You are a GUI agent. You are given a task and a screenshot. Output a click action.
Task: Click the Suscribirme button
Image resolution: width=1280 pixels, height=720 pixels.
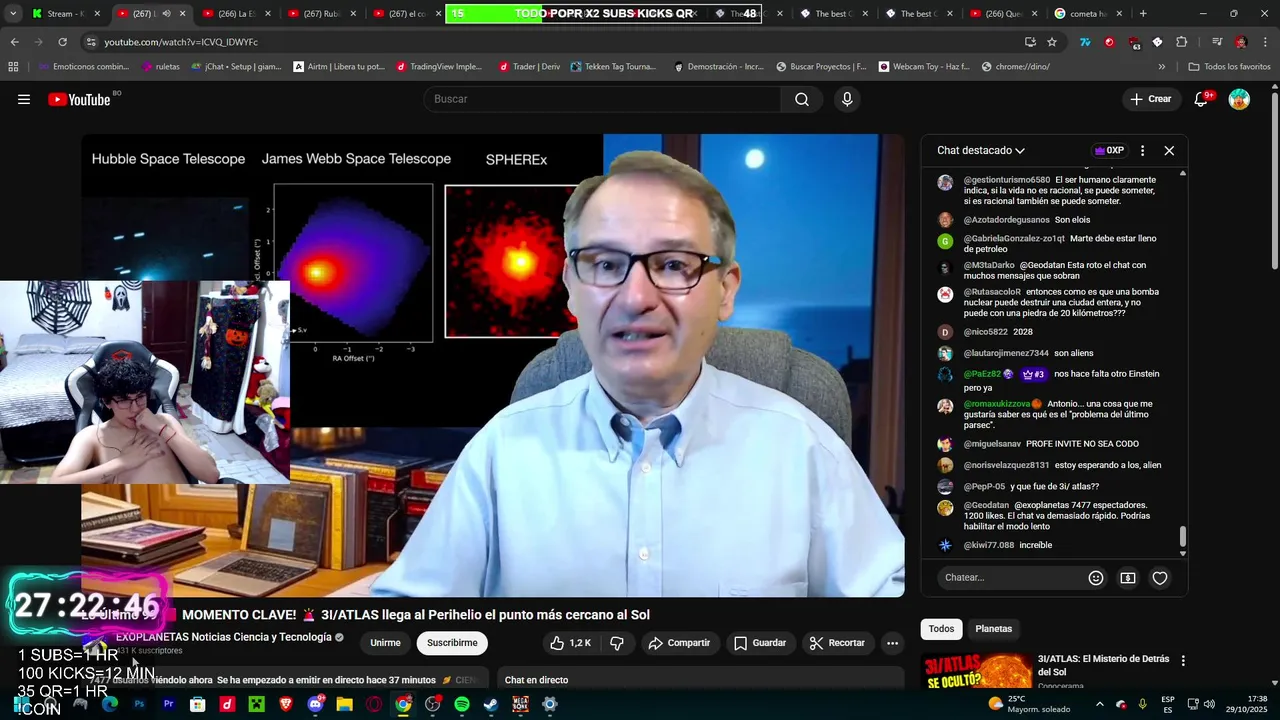[452, 643]
